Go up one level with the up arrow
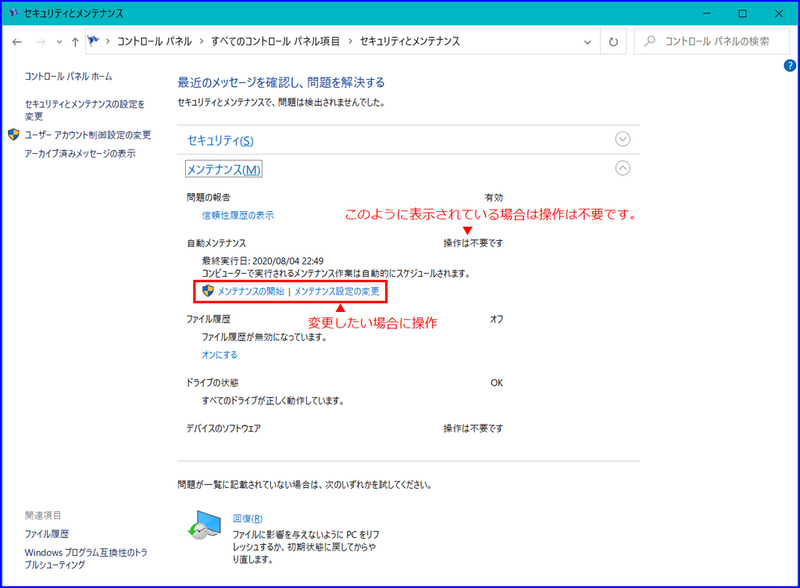Image resolution: width=800 pixels, height=588 pixels. (75, 42)
